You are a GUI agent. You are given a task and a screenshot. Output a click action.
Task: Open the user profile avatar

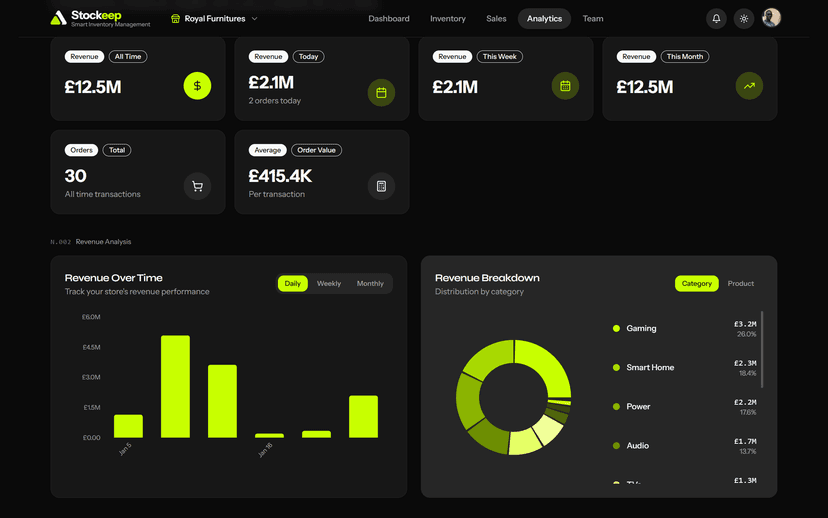click(771, 18)
